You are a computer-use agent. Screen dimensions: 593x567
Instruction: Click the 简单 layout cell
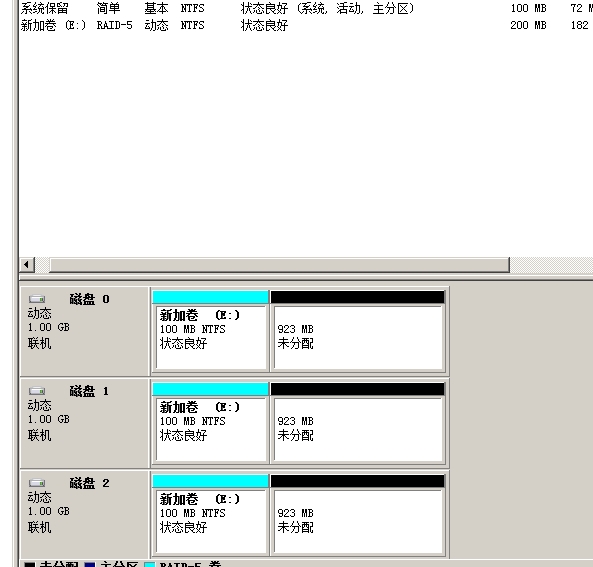coord(108,8)
